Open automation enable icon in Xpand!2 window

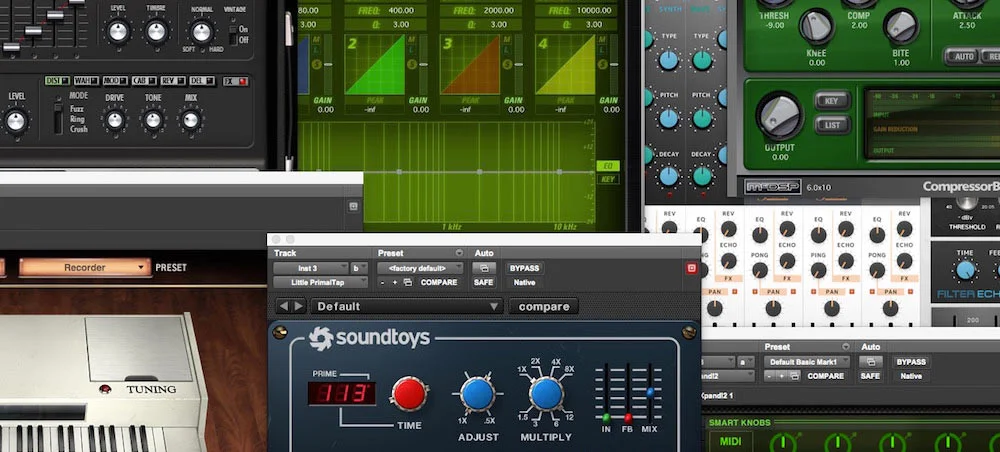[871, 362]
